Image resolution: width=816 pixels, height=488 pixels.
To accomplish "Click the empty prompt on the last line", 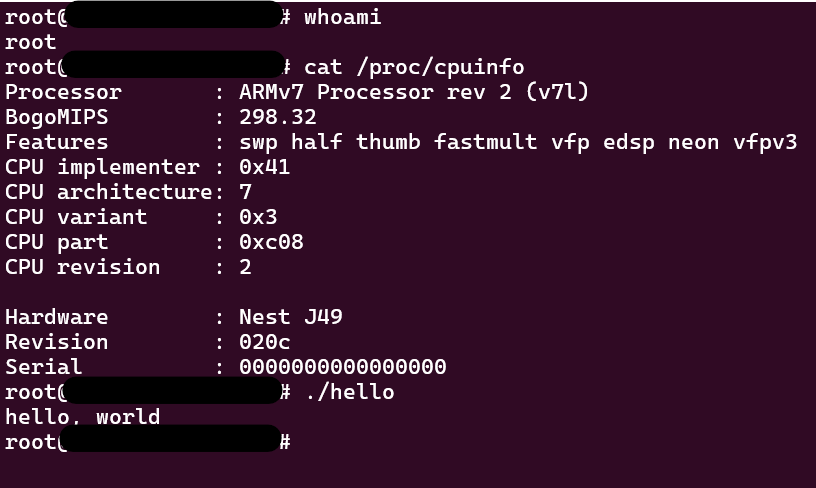I will 300,441.
